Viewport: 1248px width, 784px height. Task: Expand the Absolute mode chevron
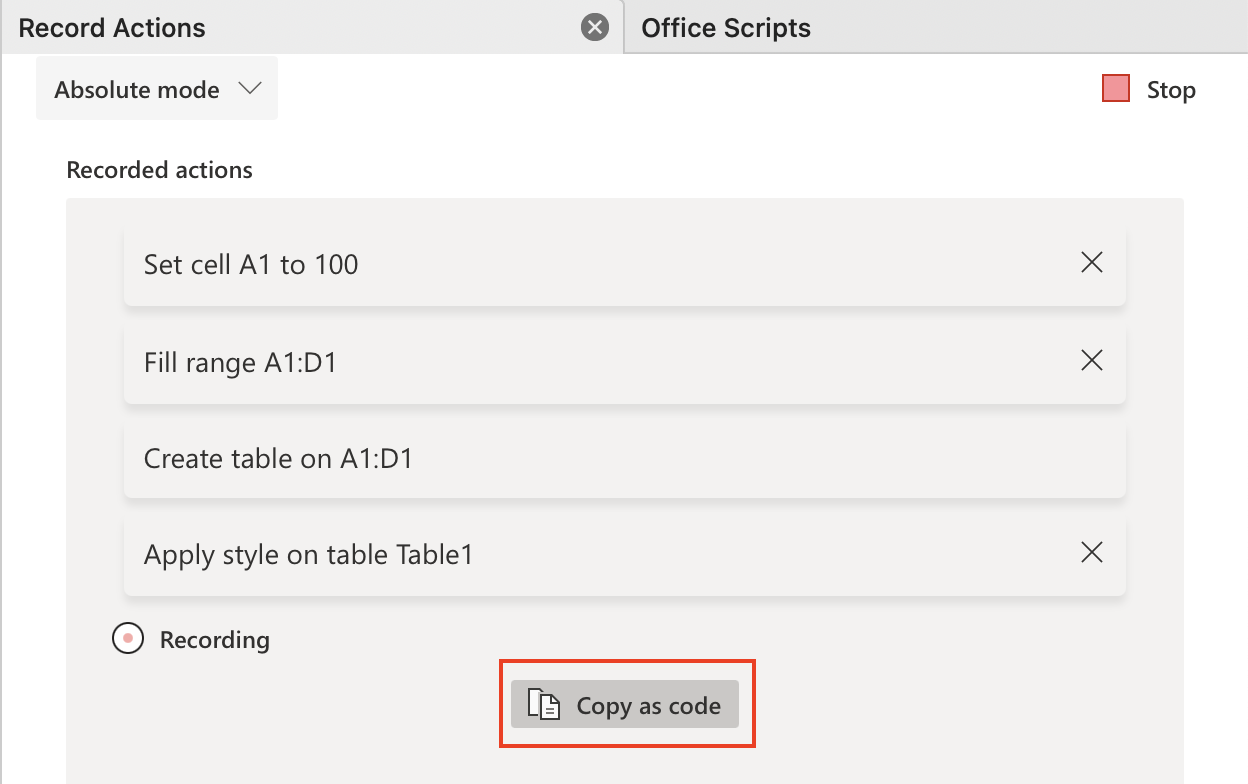point(252,88)
